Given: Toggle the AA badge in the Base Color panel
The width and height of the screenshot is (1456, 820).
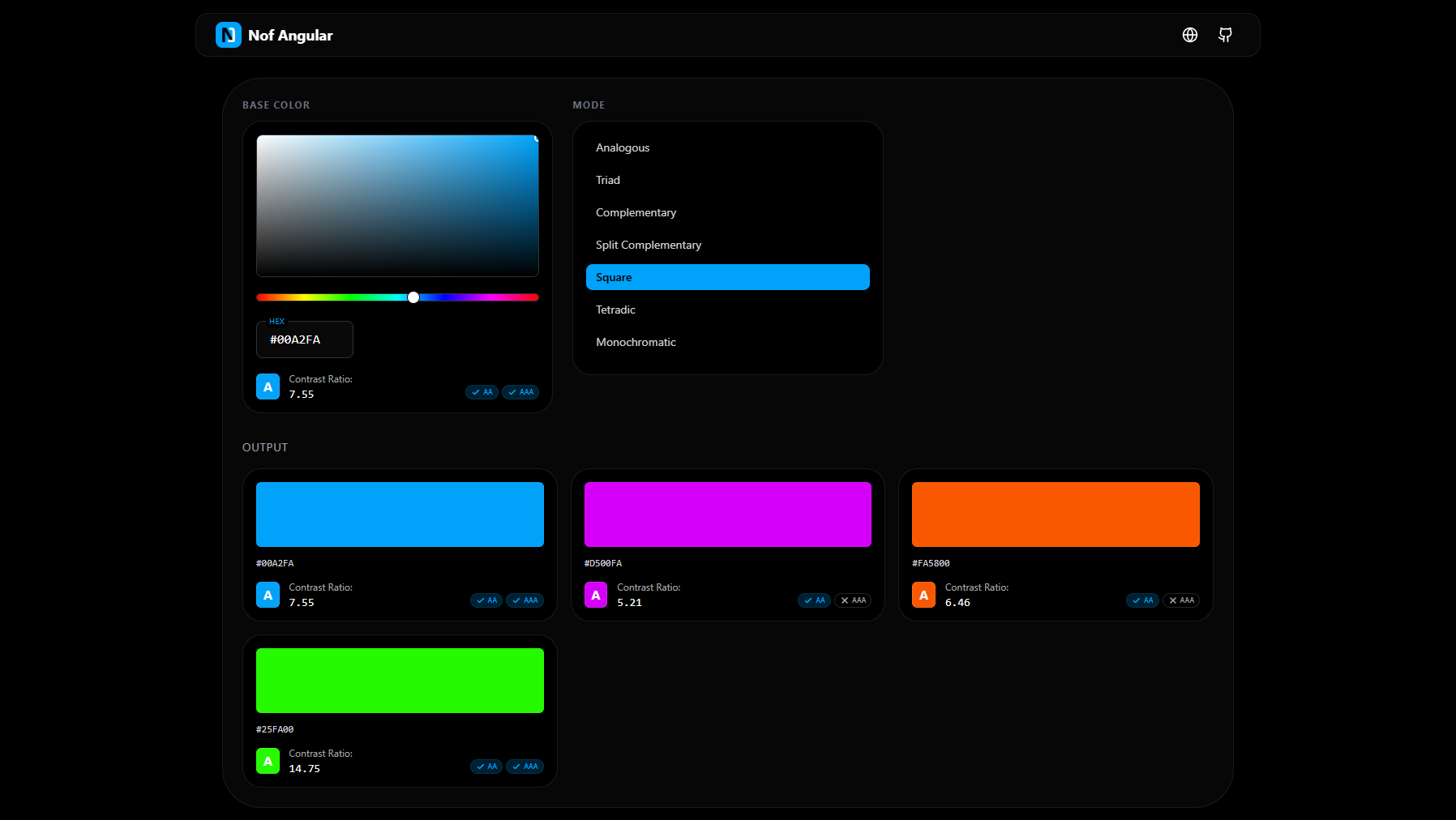Looking at the screenshot, I should coord(482,391).
